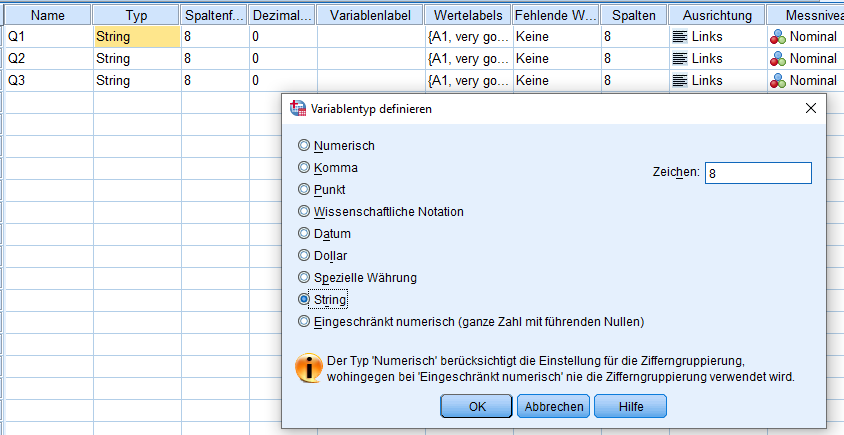Select the Dollar variable type
Screen dimensions: 844x435
click(x=305, y=255)
